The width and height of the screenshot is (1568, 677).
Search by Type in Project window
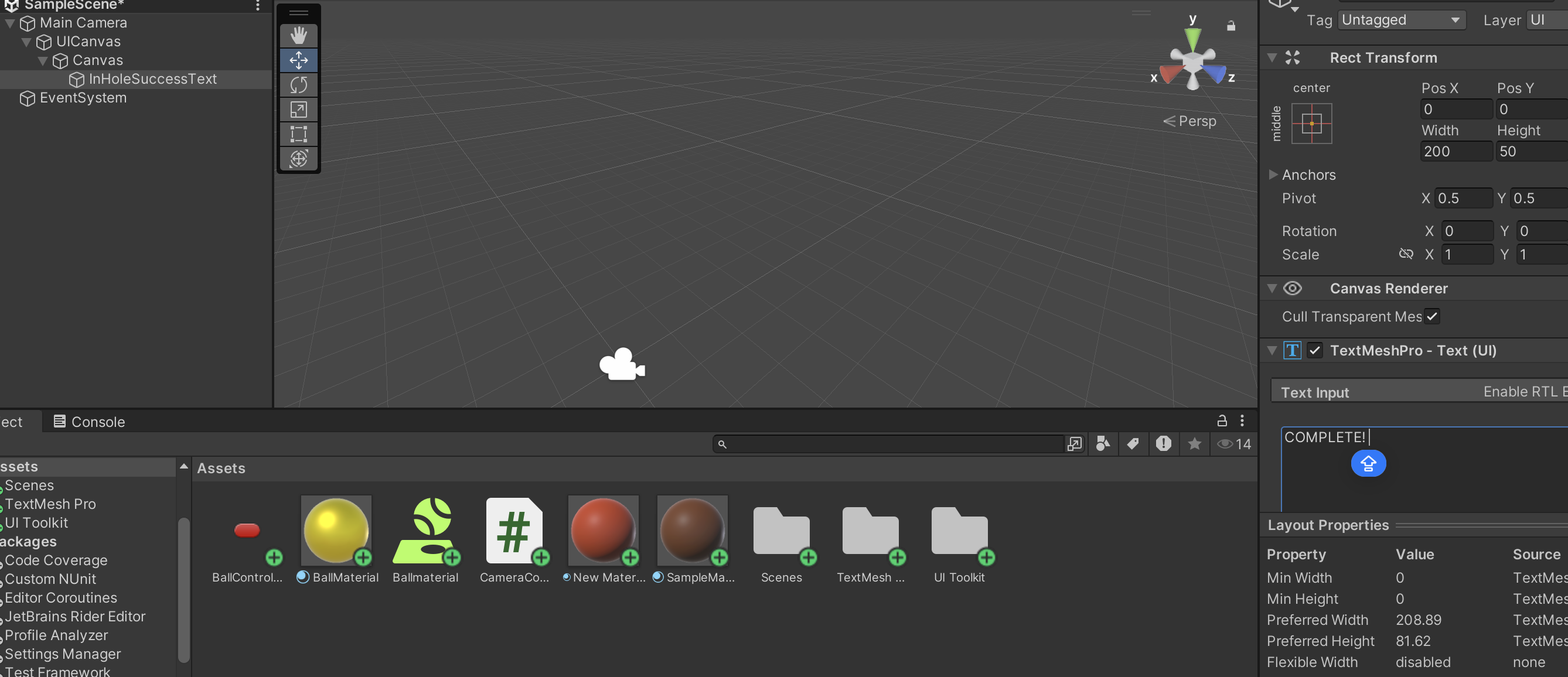pos(1102,444)
